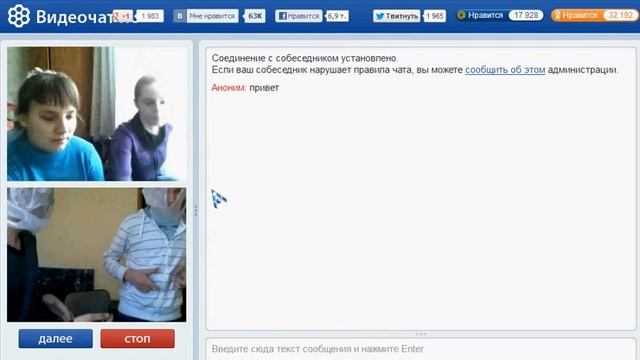This screenshot has width=640, height=360.
Task: Click the Mail.ru @ icon
Action: [x=461, y=16]
